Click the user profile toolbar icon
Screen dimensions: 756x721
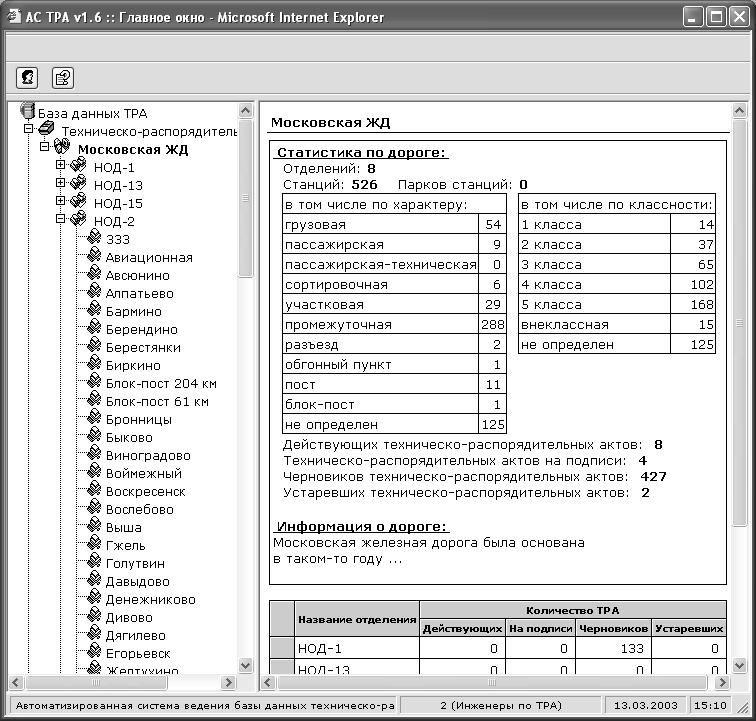[x=27, y=77]
